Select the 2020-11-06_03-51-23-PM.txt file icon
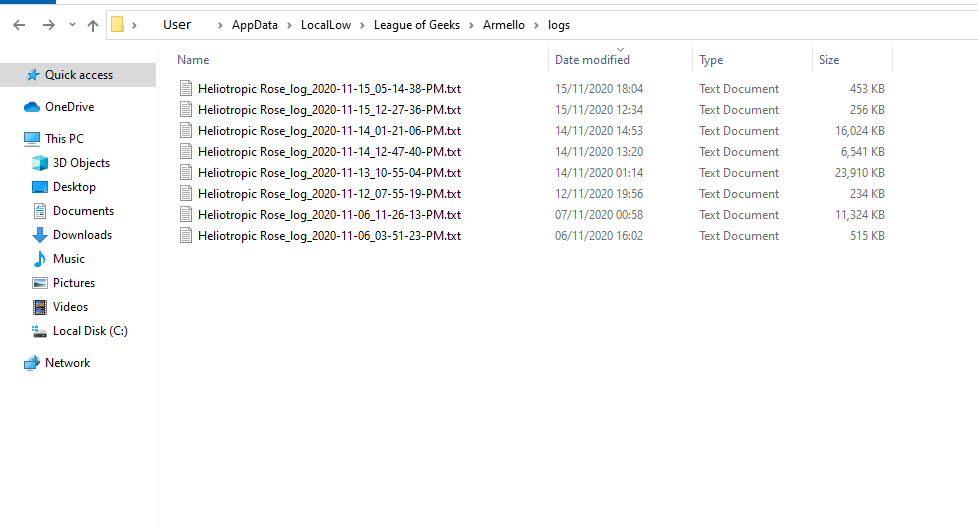This screenshot has height=528, width=978. (185, 236)
